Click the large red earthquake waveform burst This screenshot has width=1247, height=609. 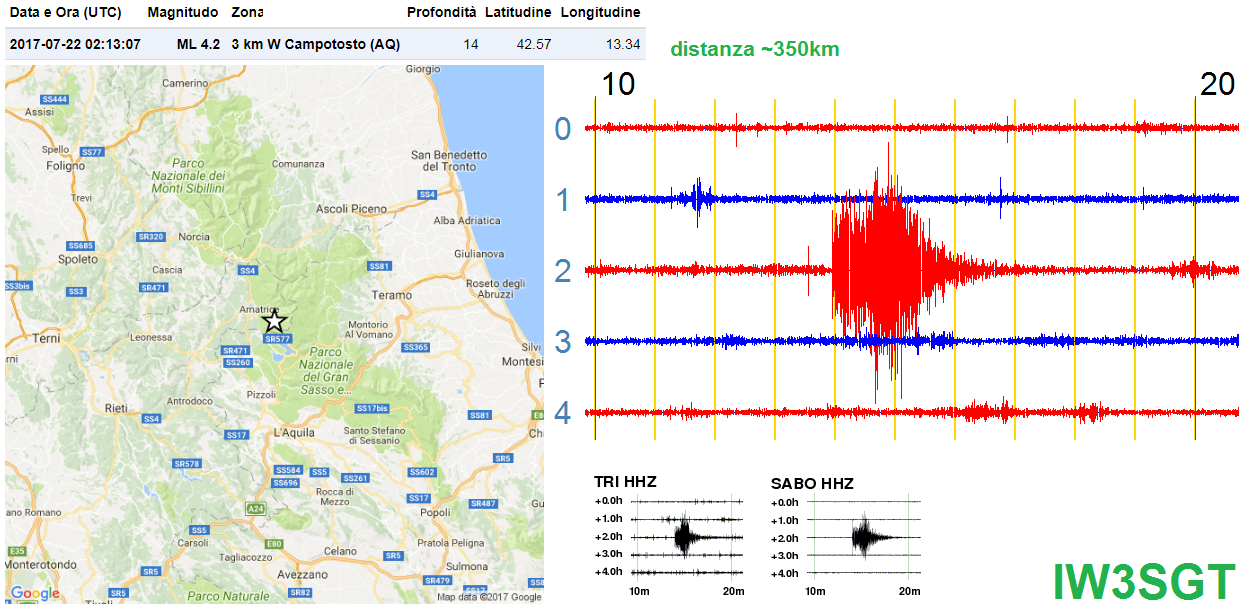pyautogui.click(x=884, y=270)
